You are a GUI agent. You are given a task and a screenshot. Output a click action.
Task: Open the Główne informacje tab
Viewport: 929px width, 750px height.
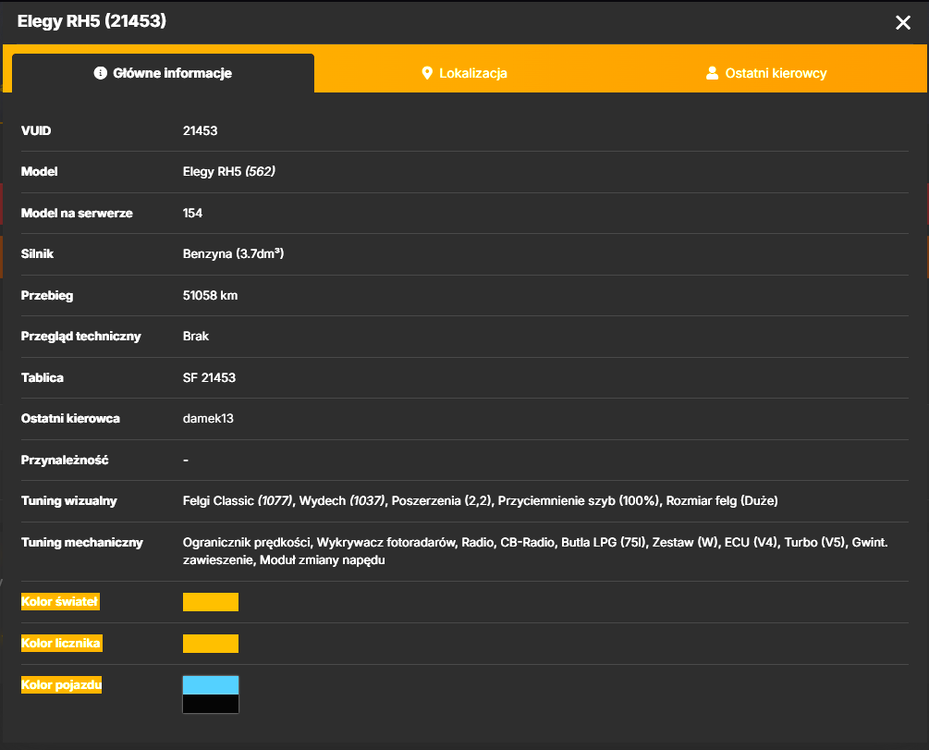[x=163, y=73]
